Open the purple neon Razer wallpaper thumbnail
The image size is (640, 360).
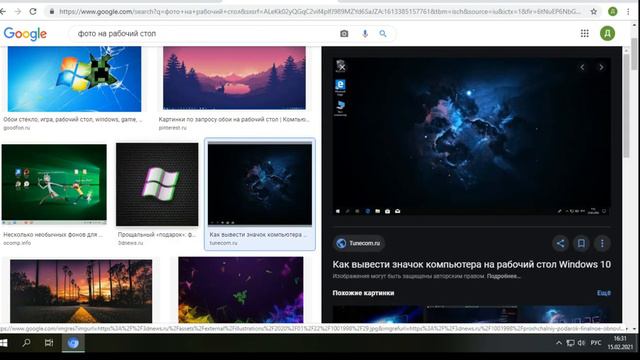click(241, 290)
